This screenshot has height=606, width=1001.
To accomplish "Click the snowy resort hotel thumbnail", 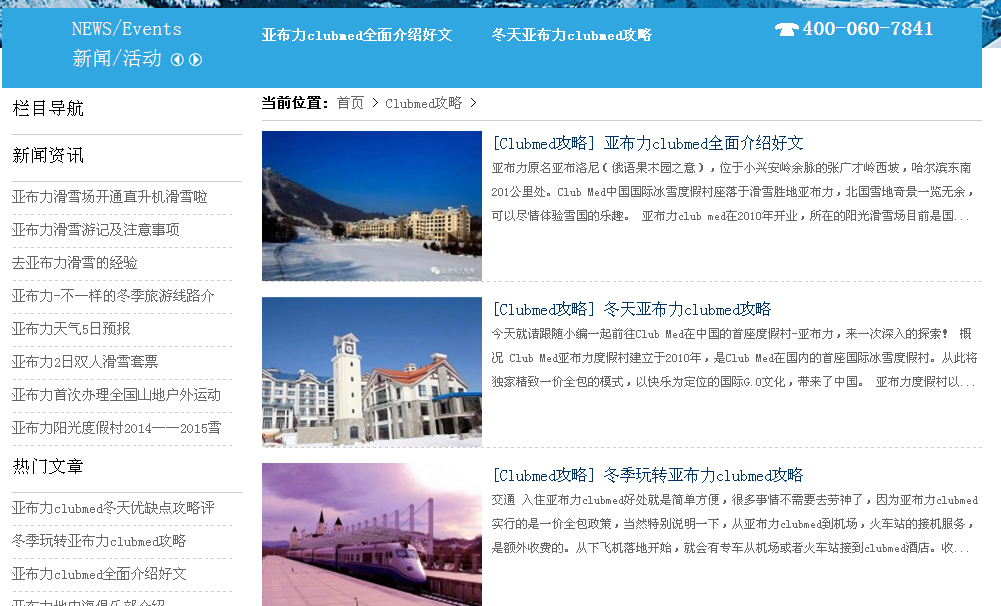I will 372,206.
